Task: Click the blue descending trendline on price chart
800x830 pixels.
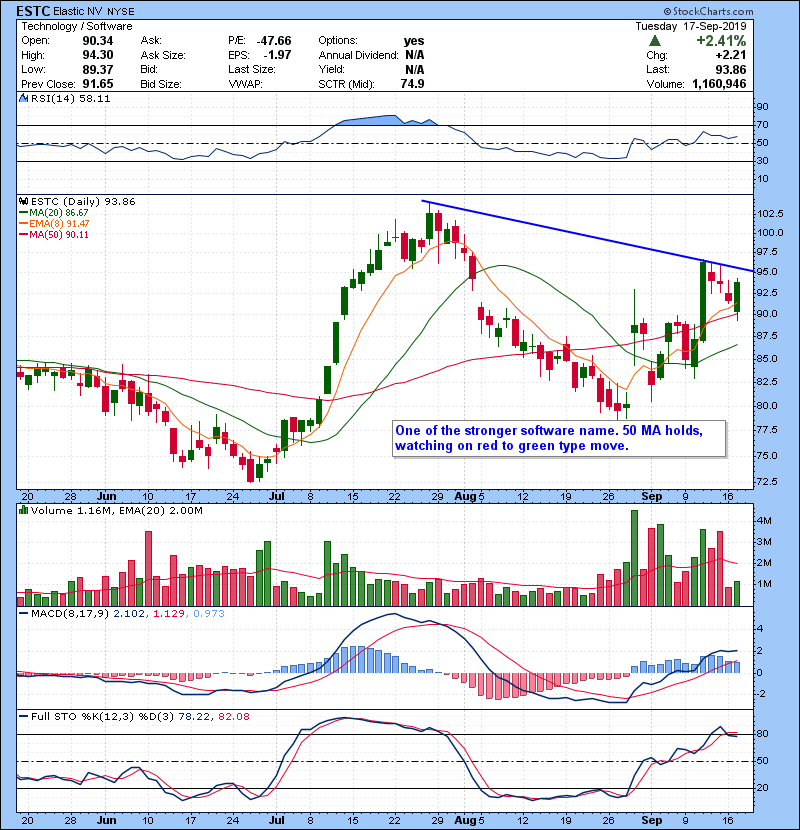Action: 587,236
